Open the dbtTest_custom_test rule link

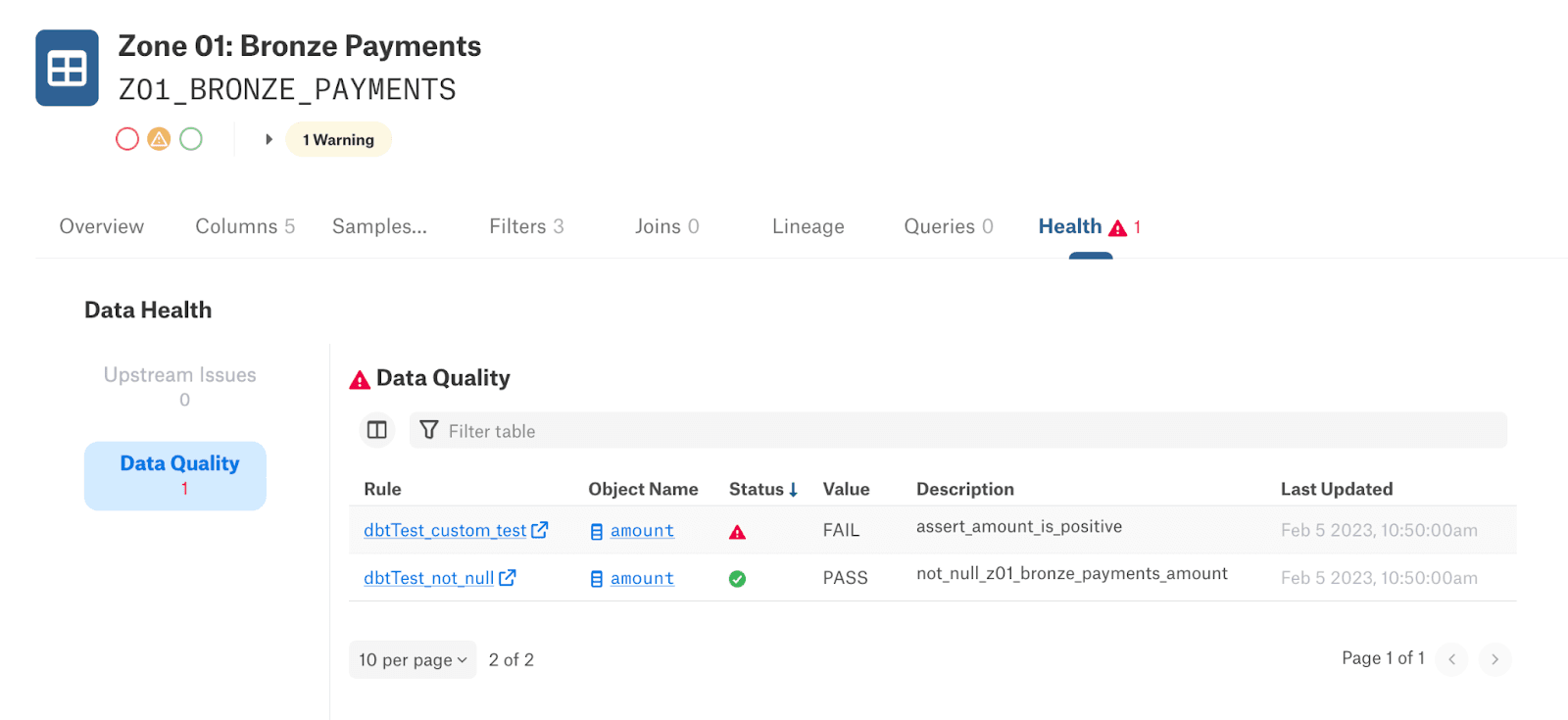445,530
